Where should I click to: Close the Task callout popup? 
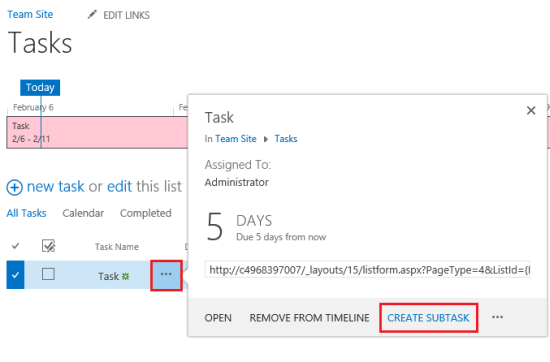531,110
